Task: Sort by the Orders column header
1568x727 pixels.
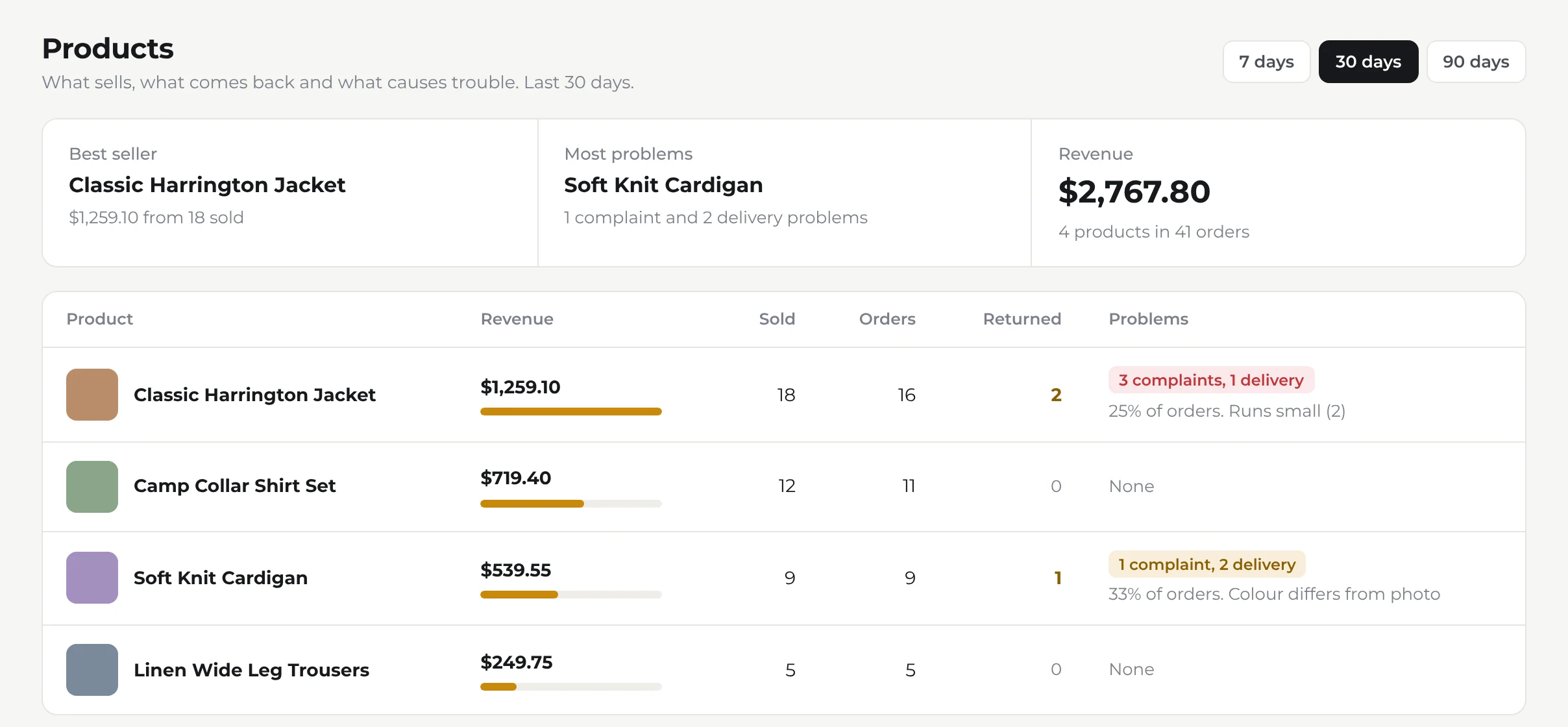Action: tap(887, 319)
